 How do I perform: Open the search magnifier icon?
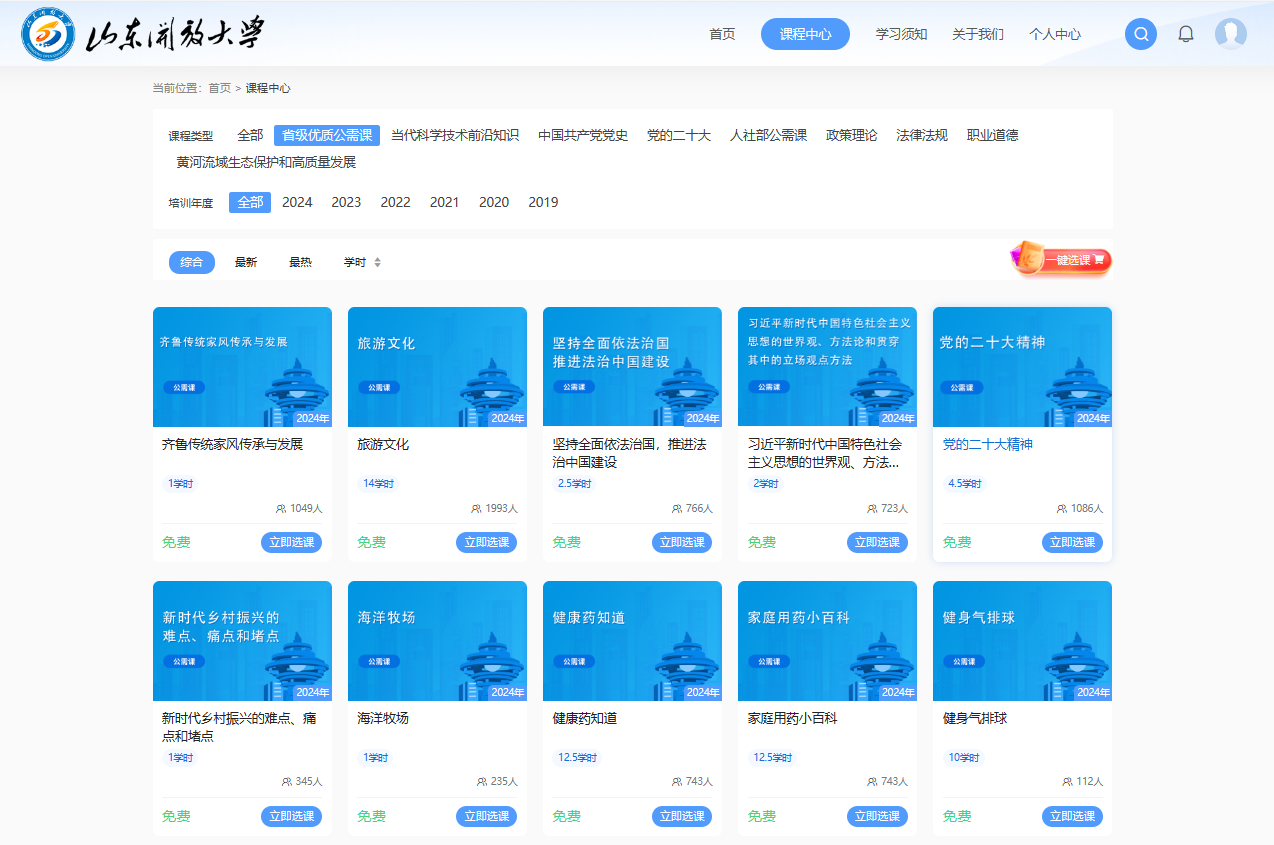[1141, 34]
